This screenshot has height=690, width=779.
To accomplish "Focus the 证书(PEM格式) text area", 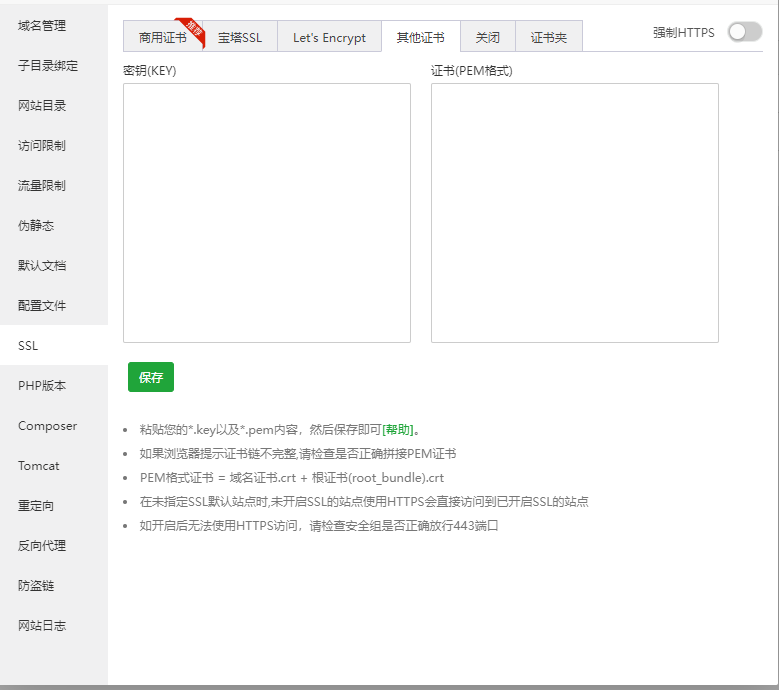I will tap(575, 213).
